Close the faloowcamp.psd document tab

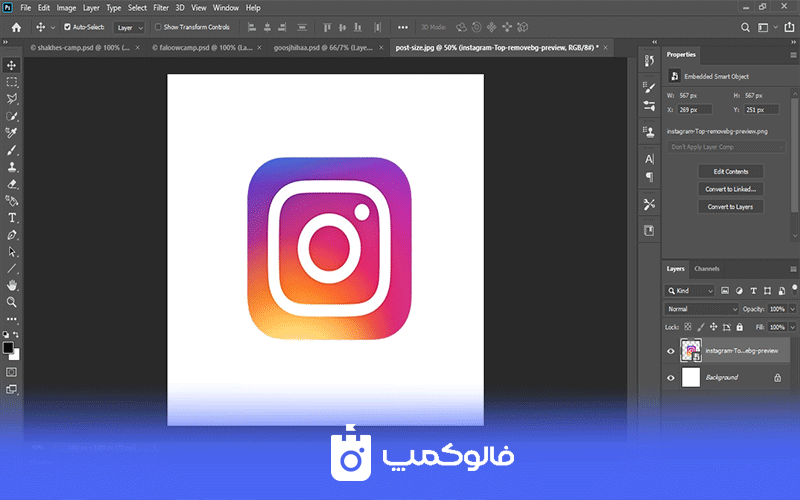pos(259,47)
